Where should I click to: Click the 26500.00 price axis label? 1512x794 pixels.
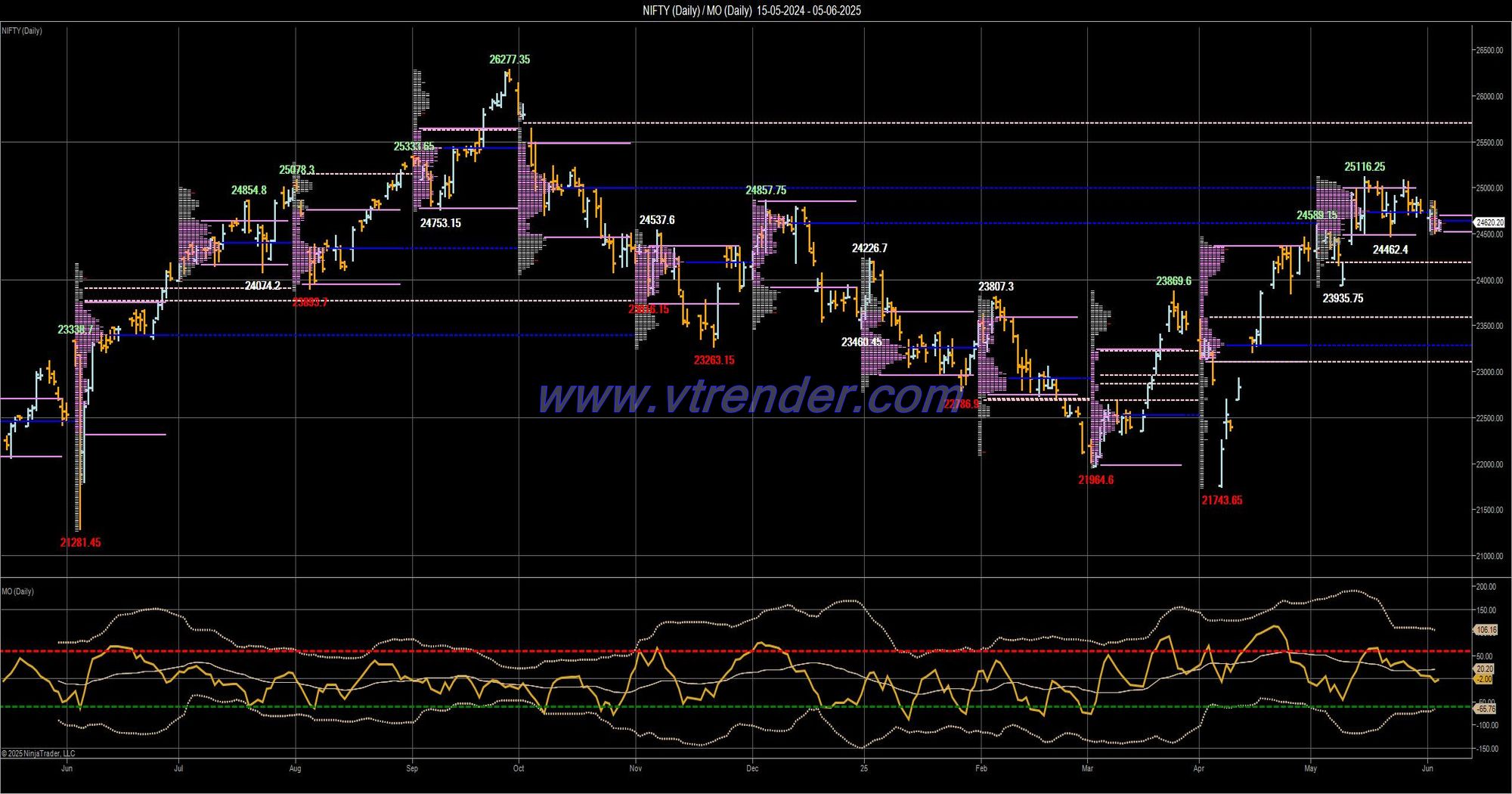click(1489, 51)
